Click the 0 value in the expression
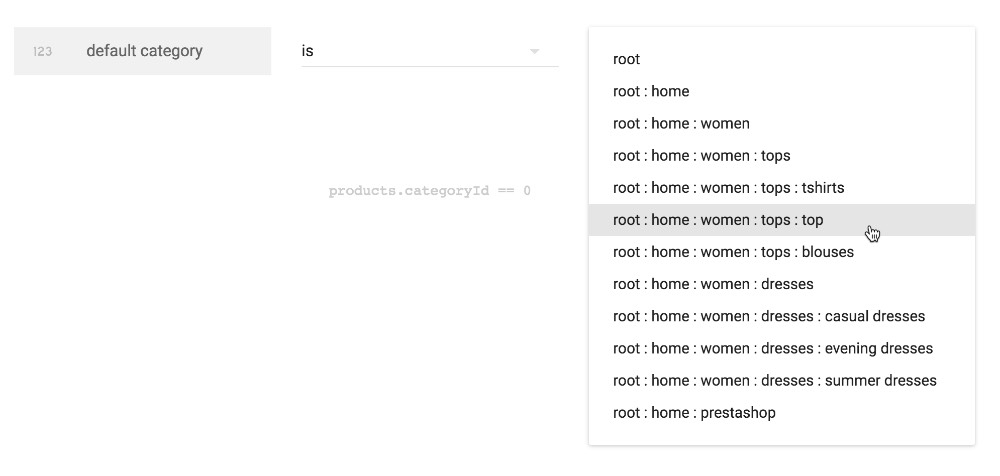The width and height of the screenshot is (1000, 476). 527,190
